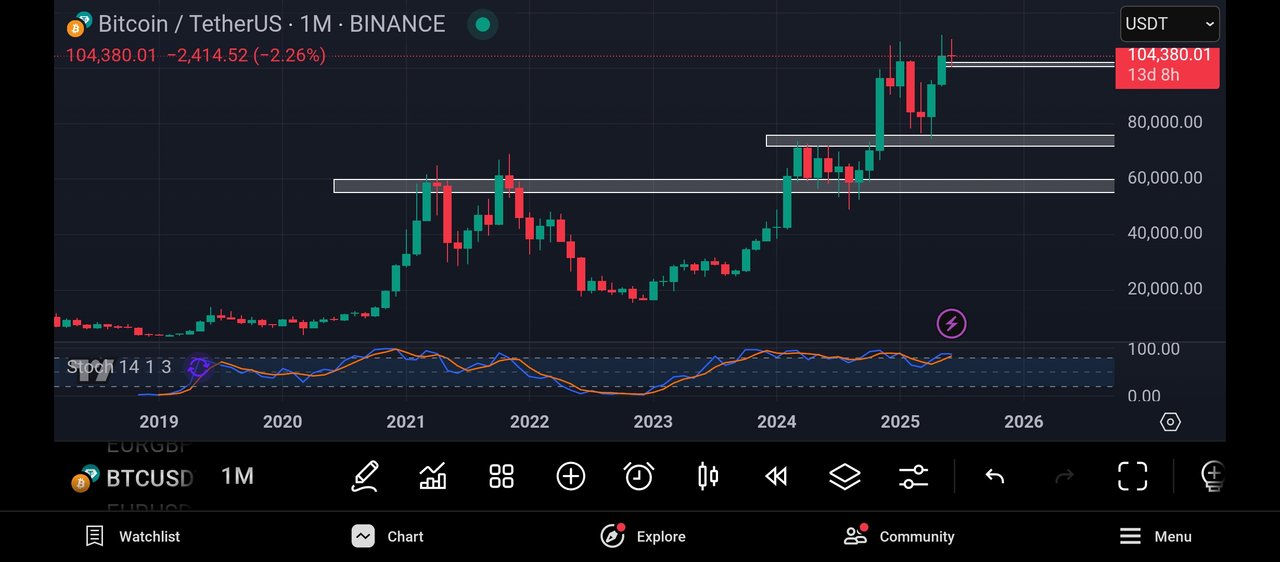The height and width of the screenshot is (562, 1280).
Task: Open the ideas lightbulb icon
Action: pos(1212,476)
